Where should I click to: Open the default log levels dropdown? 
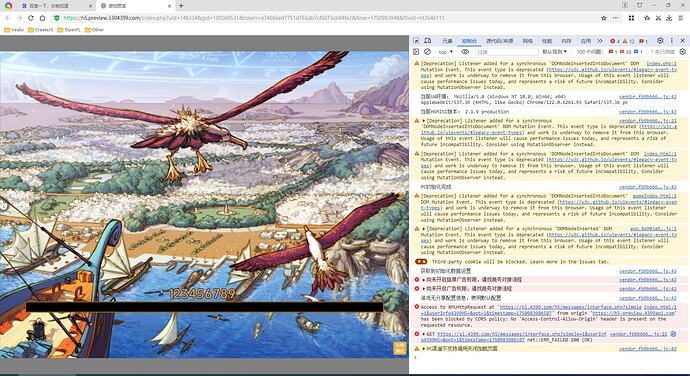[555, 52]
